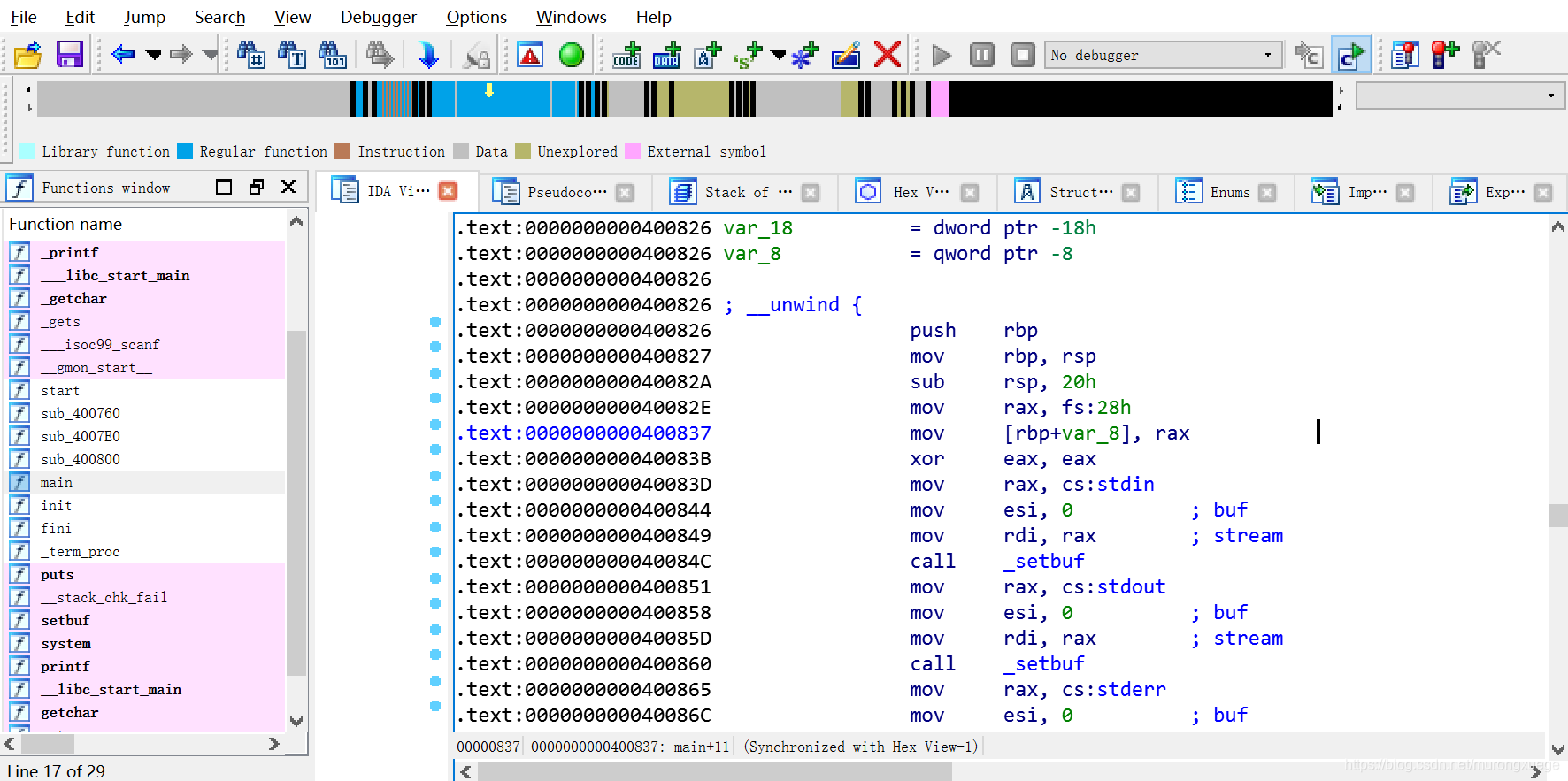Click blue down arrow jump icon
The width and height of the screenshot is (1568, 781).
click(428, 55)
